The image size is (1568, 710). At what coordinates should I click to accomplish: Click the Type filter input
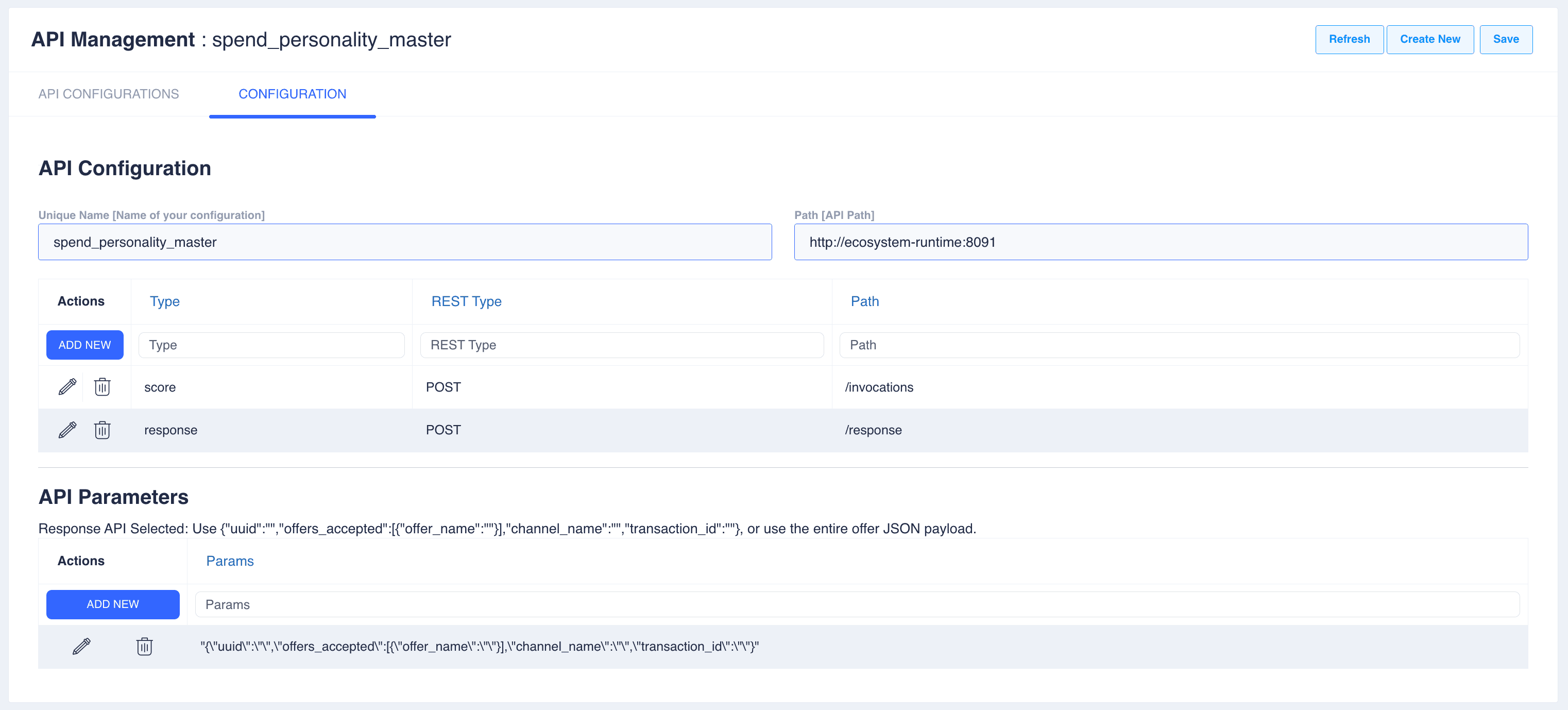(x=271, y=345)
